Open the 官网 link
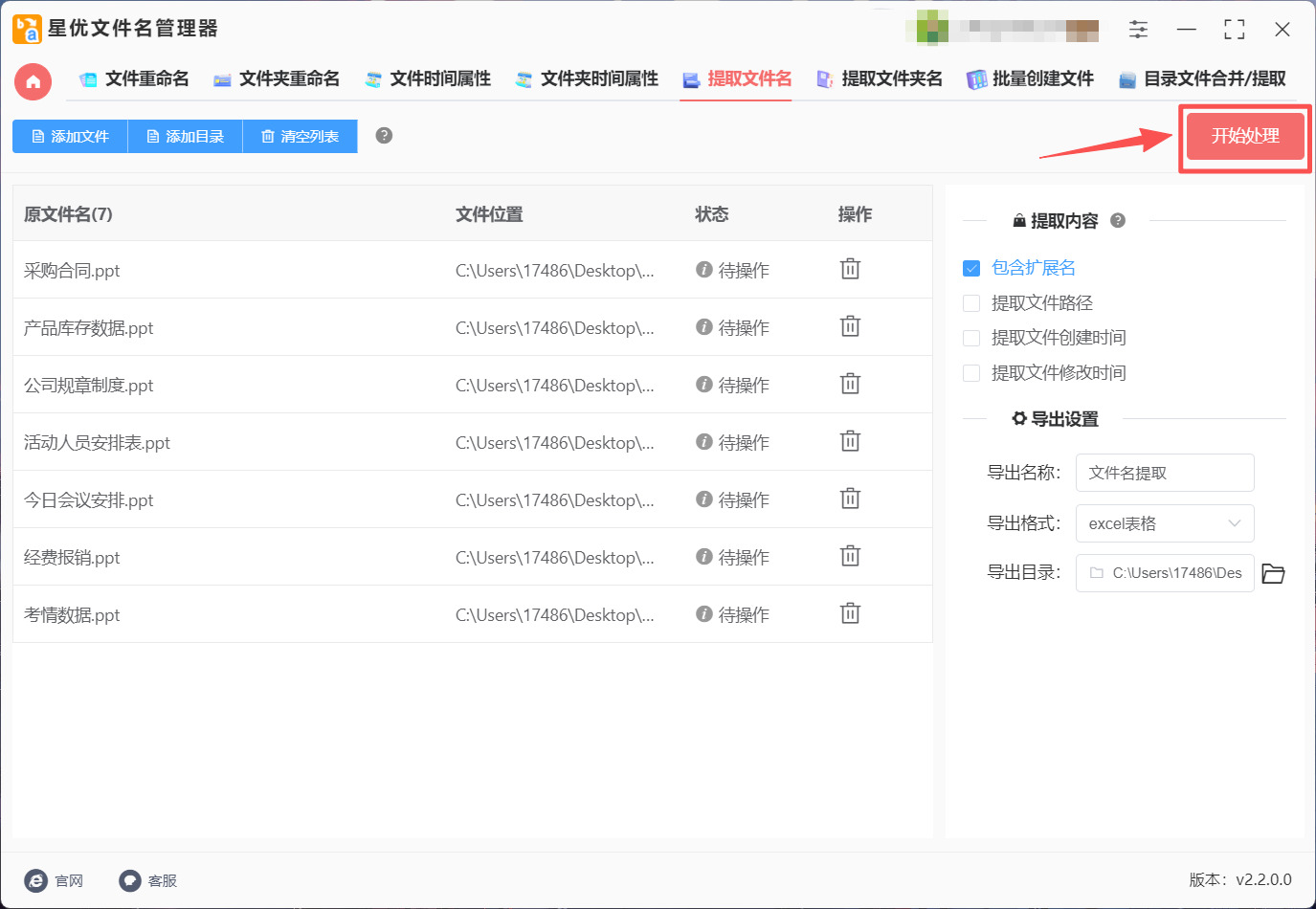The height and width of the screenshot is (909, 1316). (x=55, y=881)
